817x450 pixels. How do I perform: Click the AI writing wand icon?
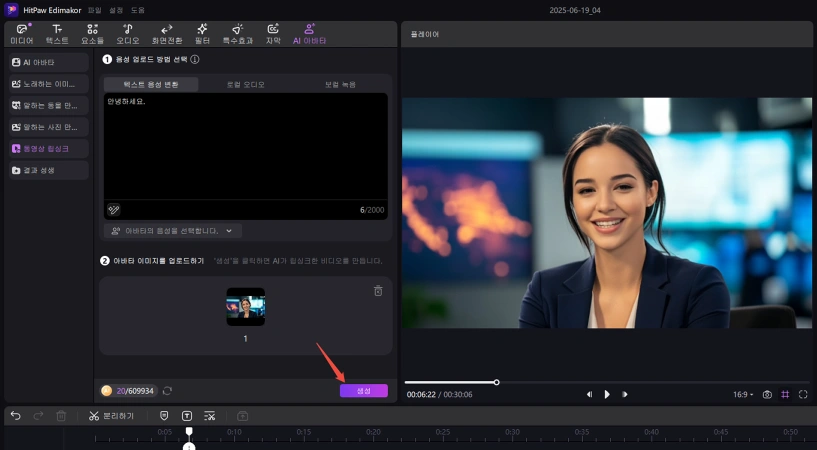(x=114, y=210)
